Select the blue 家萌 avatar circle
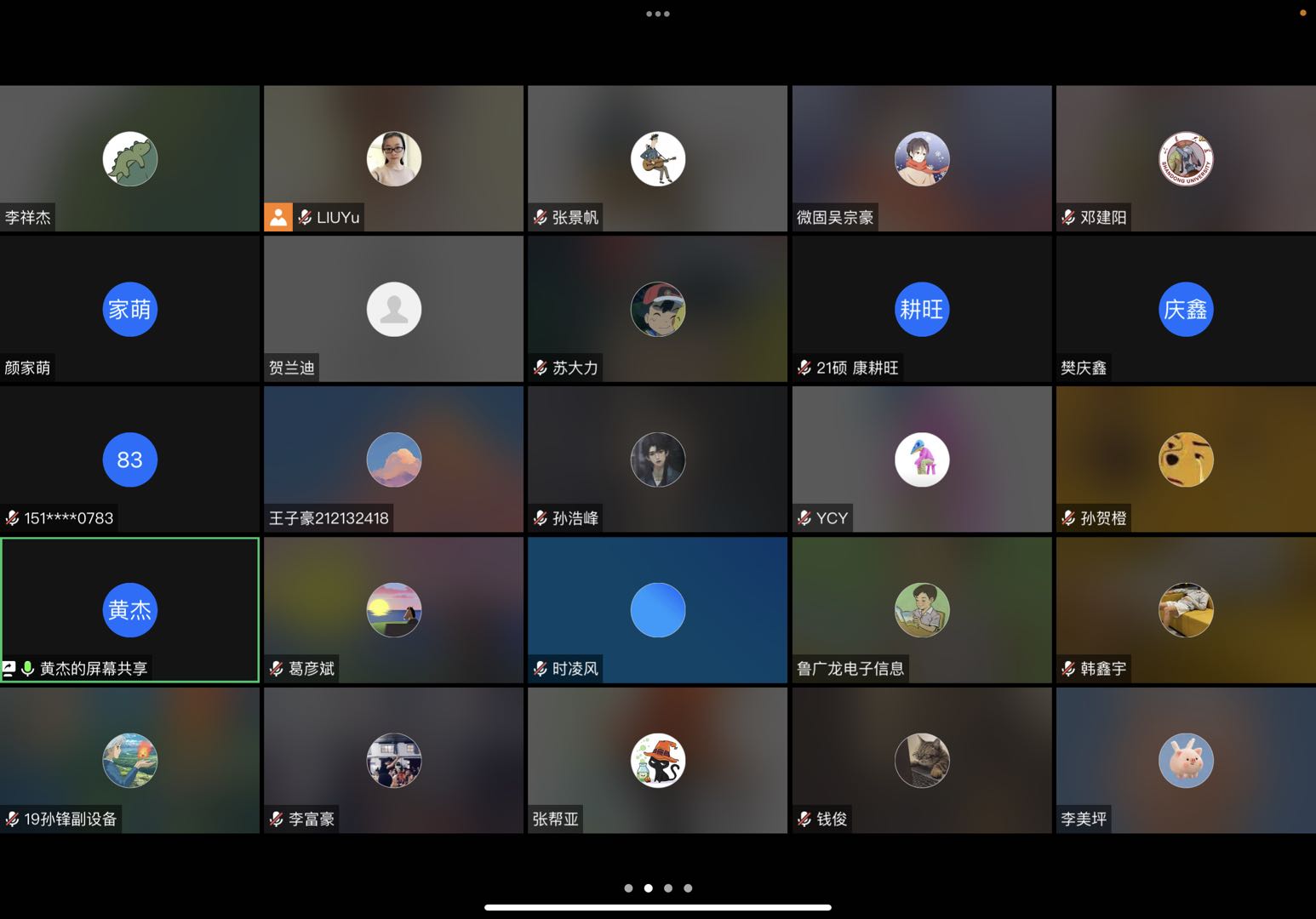 click(x=130, y=310)
